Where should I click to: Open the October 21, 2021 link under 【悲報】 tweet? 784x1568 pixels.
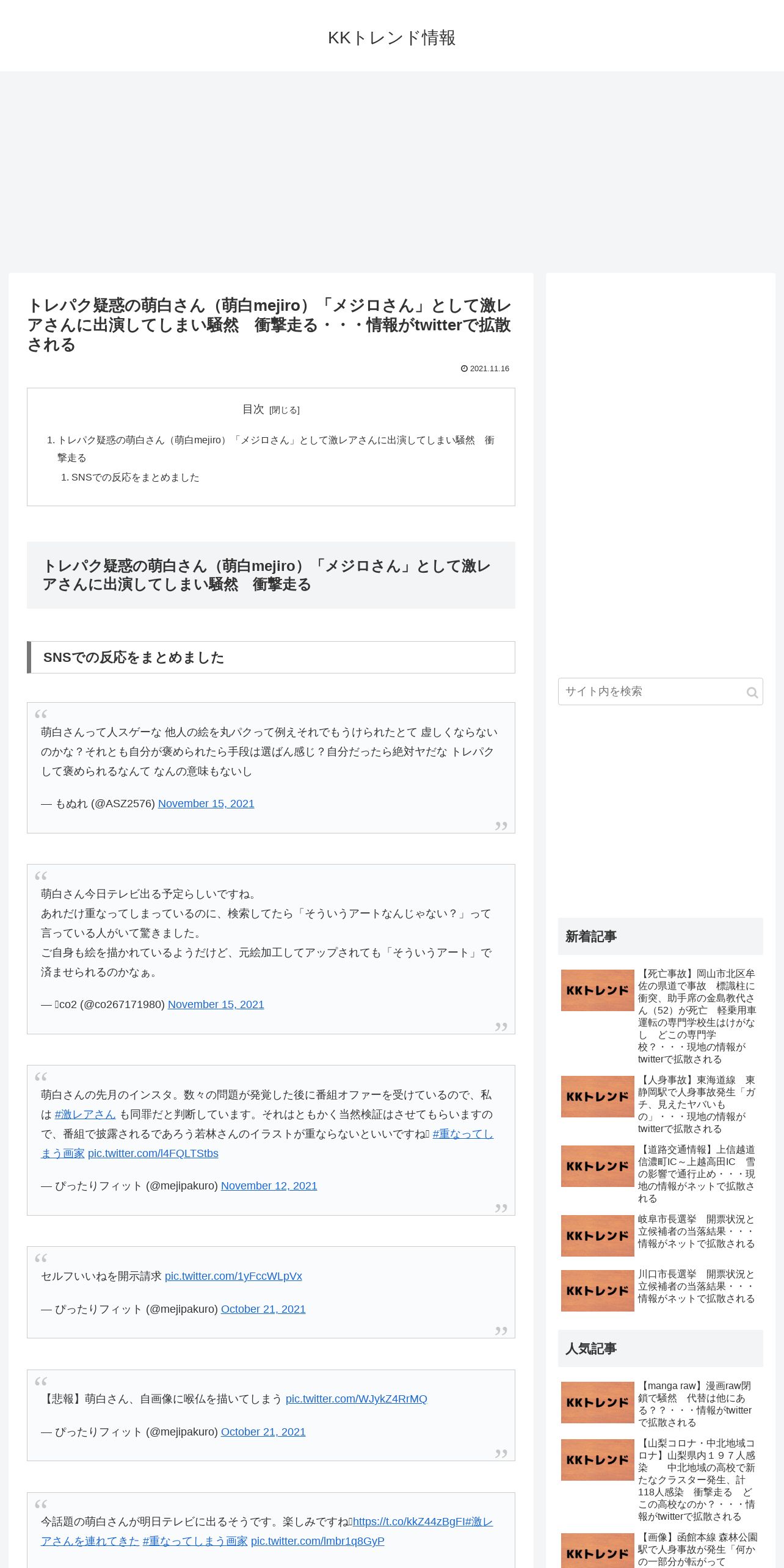click(x=263, y=1432)
